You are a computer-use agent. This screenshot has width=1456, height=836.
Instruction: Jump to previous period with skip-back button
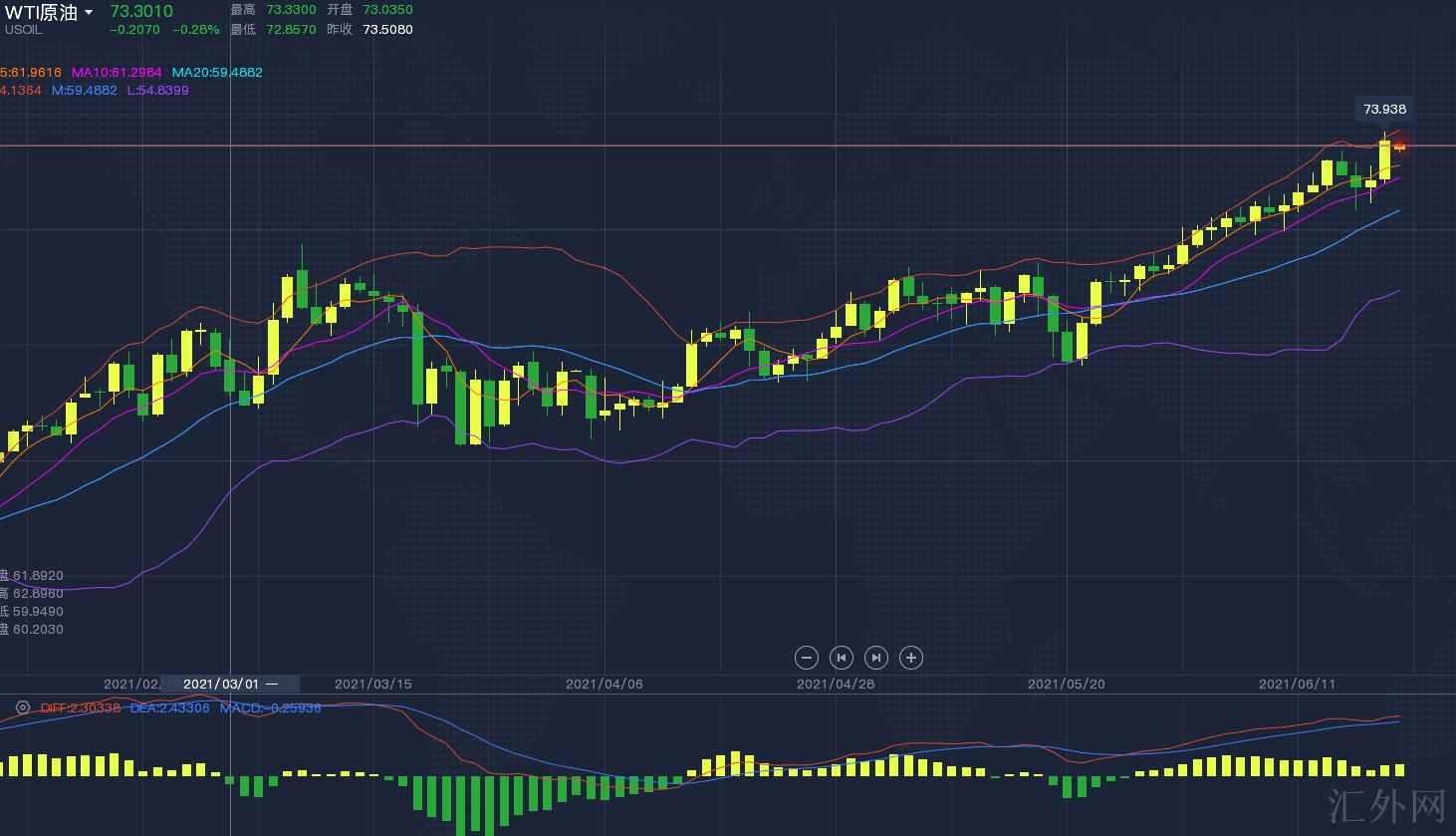[x=842, y=658]
